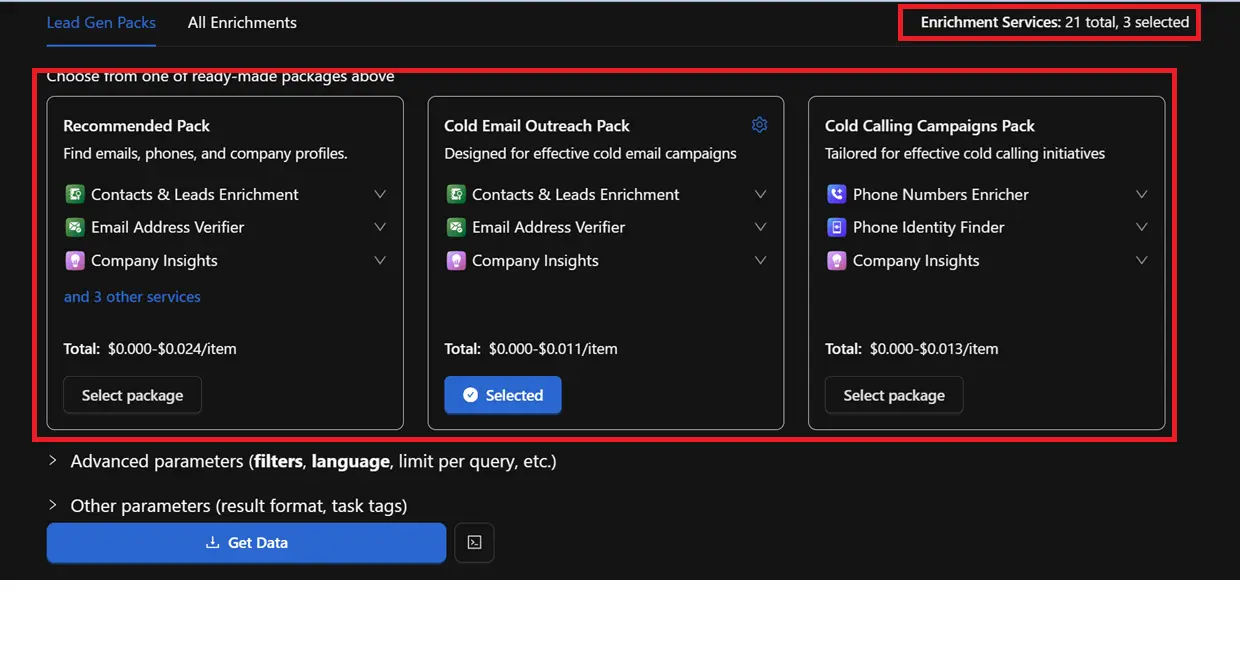This screenshot has width=1240, height=668.
Task: Click Company Insights icon in Cold Email Outreach Pack
Action: (456, 260)
